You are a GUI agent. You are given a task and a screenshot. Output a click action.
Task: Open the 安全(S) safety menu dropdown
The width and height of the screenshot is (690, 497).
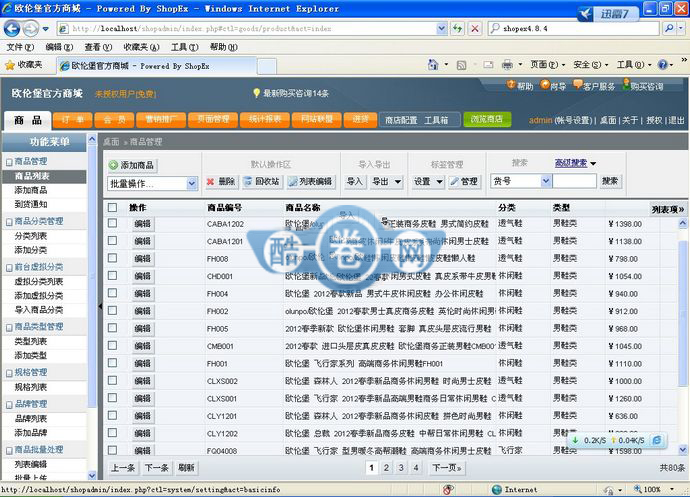[591, 65]
